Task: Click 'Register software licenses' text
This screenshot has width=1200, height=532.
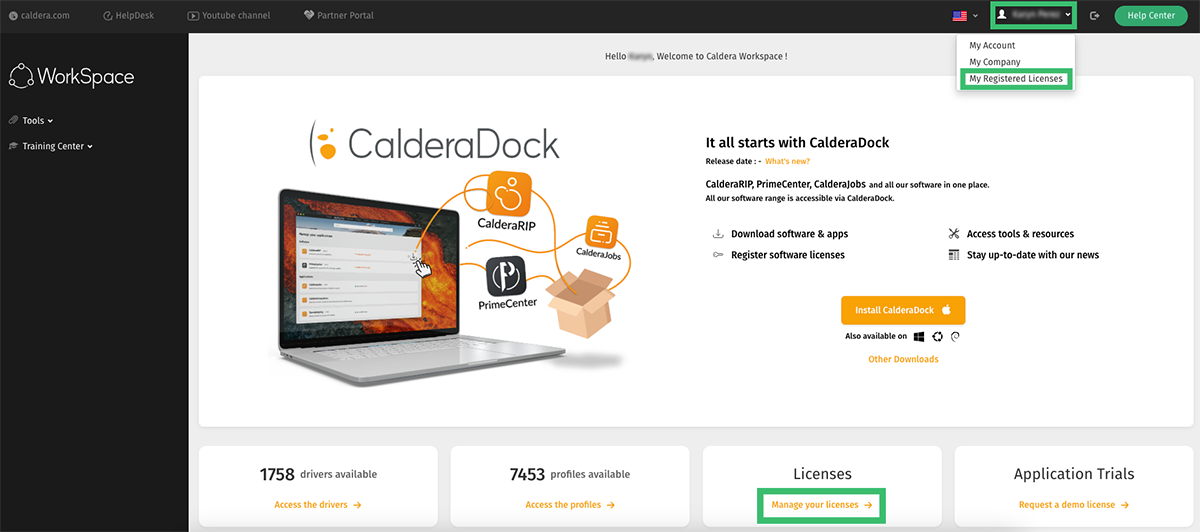Action: click(788, 255)
